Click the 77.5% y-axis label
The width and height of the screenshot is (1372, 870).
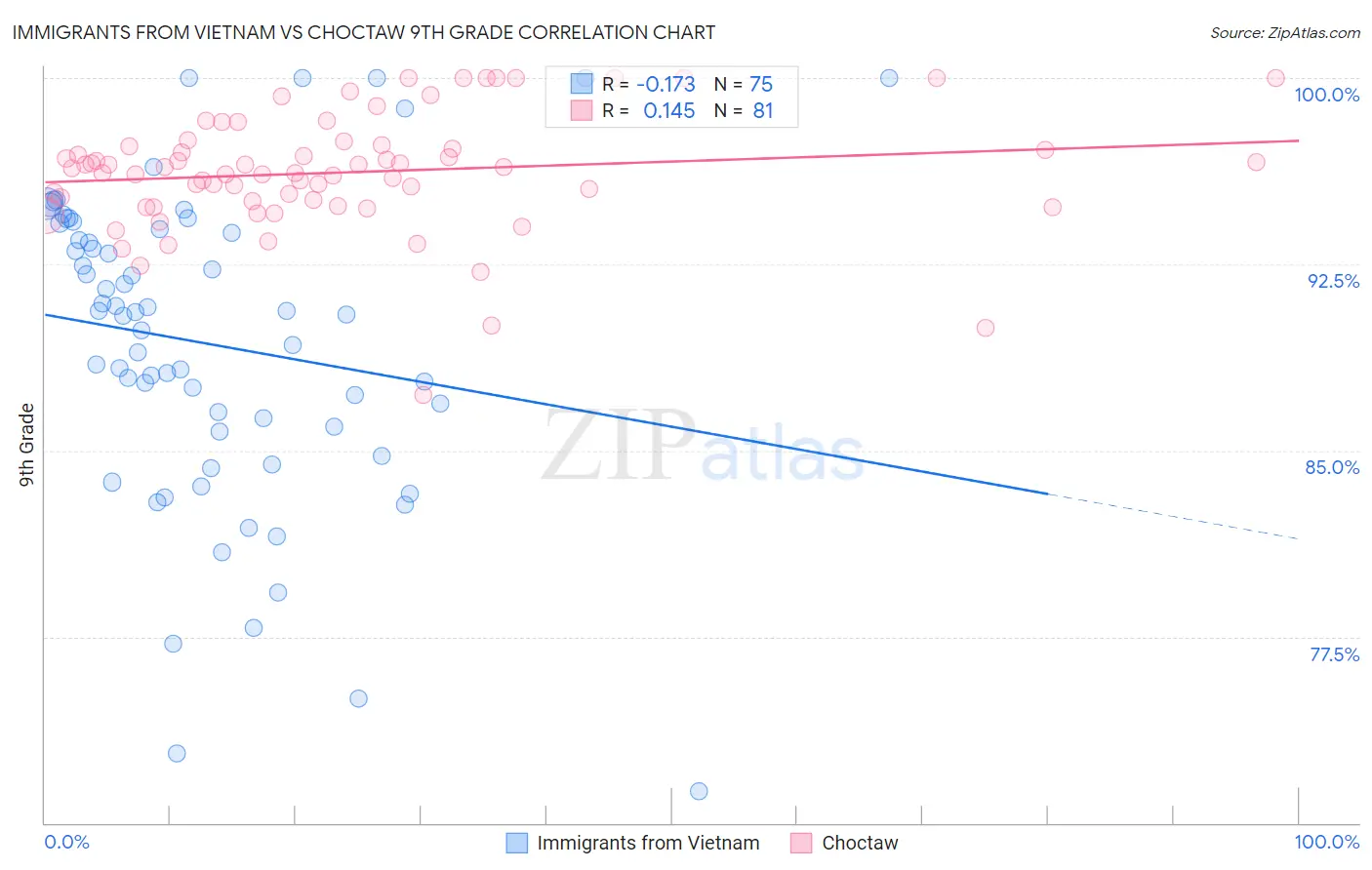[1334, 654]
